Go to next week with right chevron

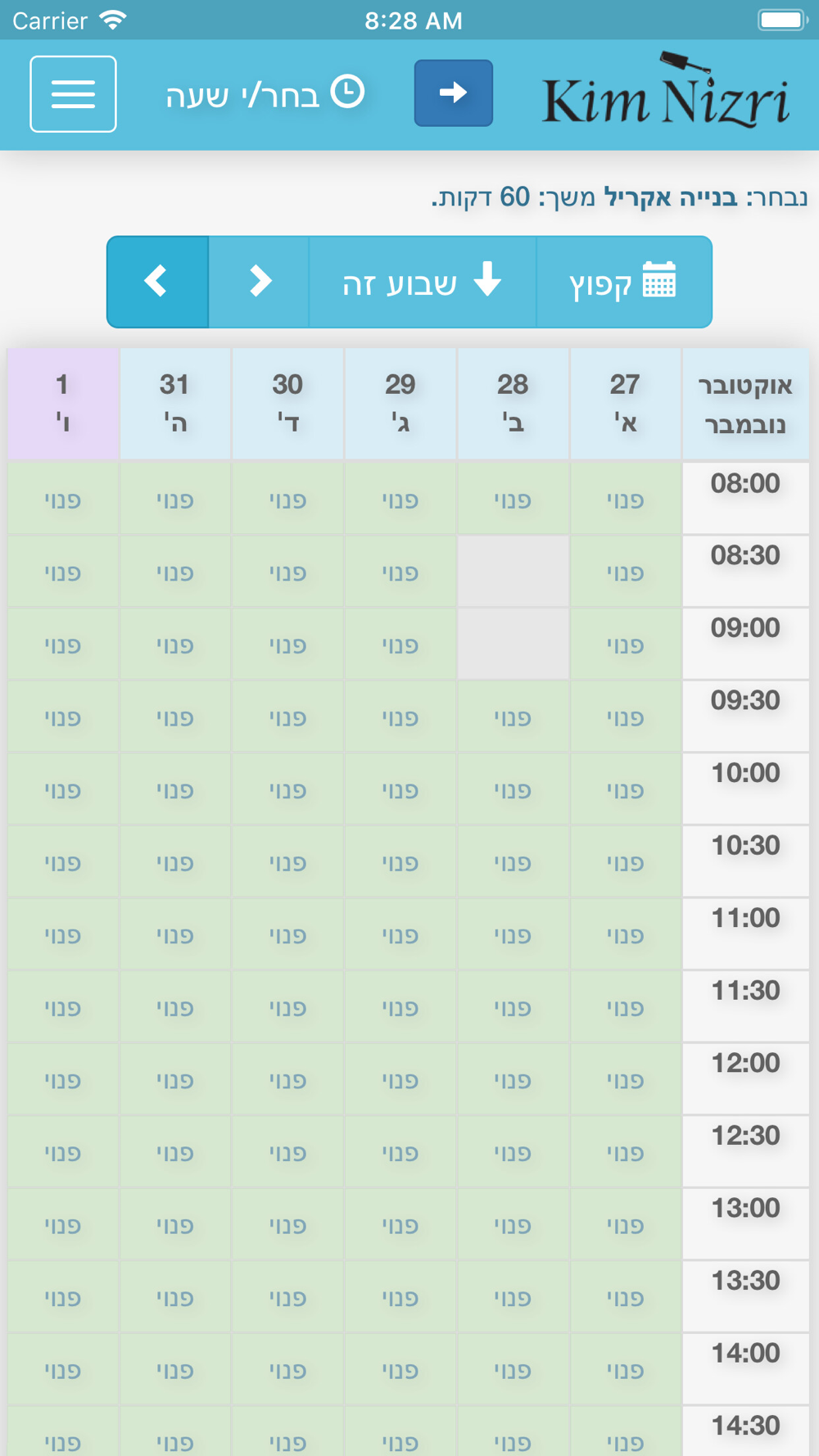259,282
